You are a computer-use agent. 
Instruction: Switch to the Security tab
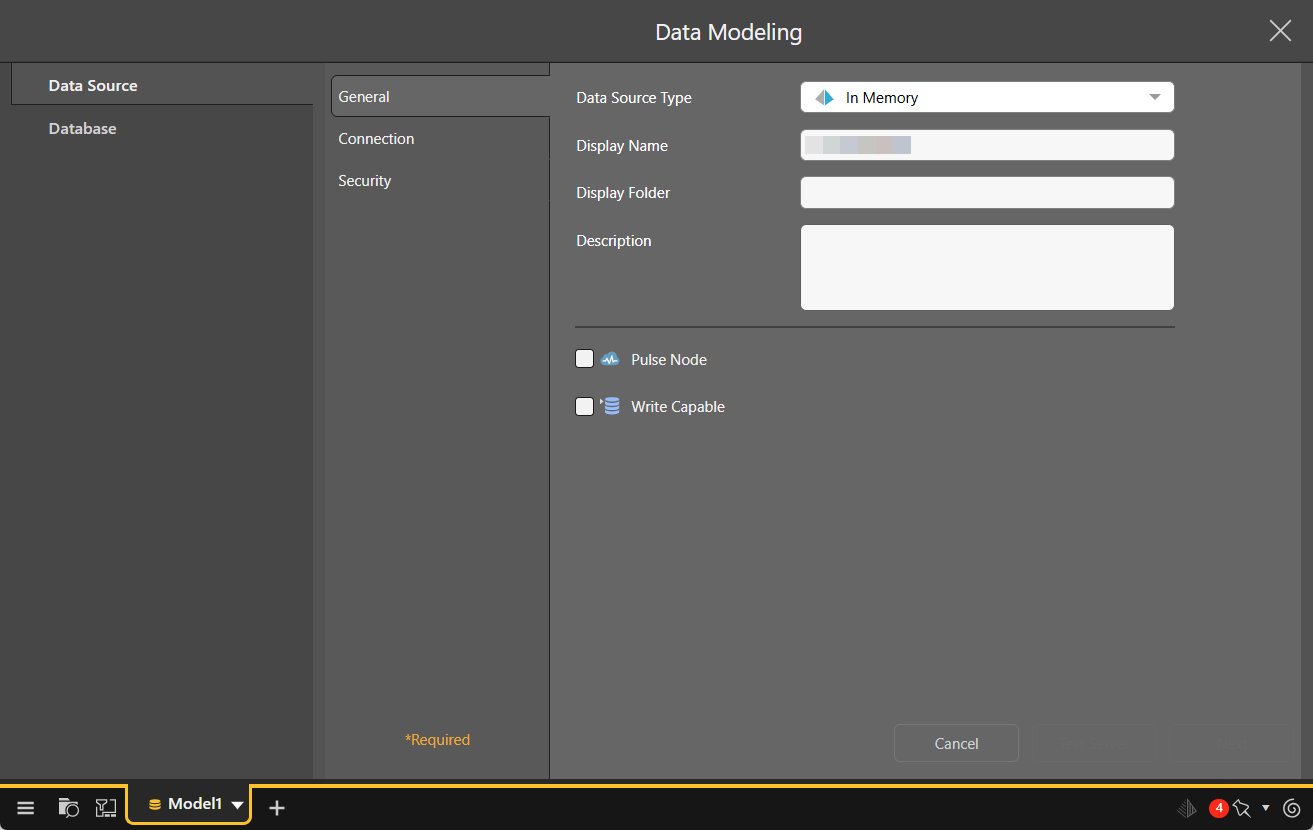click(365, 181)
